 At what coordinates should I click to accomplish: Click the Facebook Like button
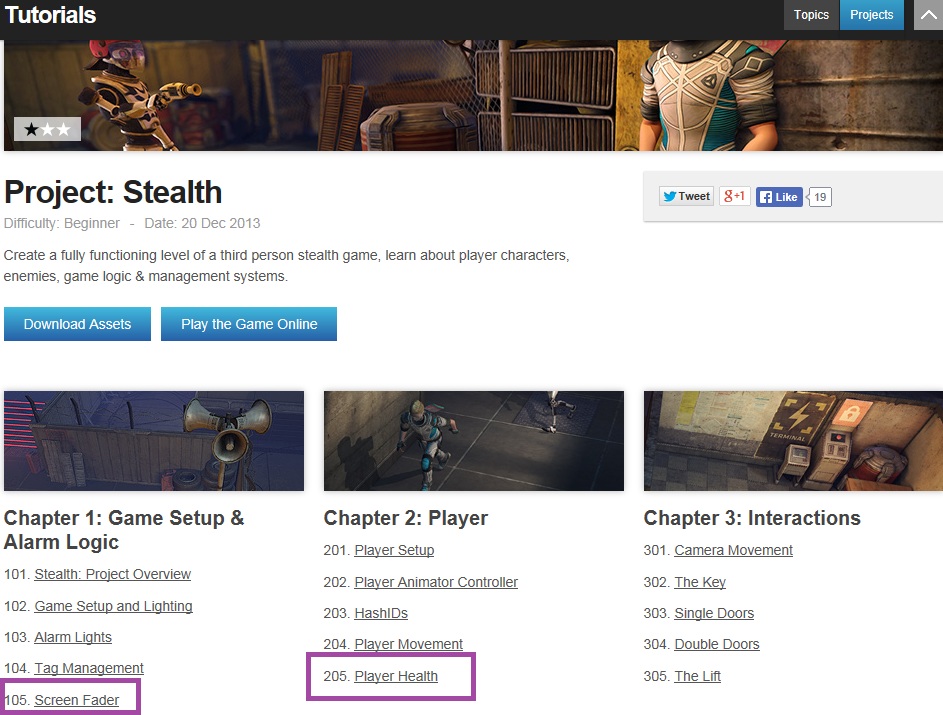click(x=779, y=197)
